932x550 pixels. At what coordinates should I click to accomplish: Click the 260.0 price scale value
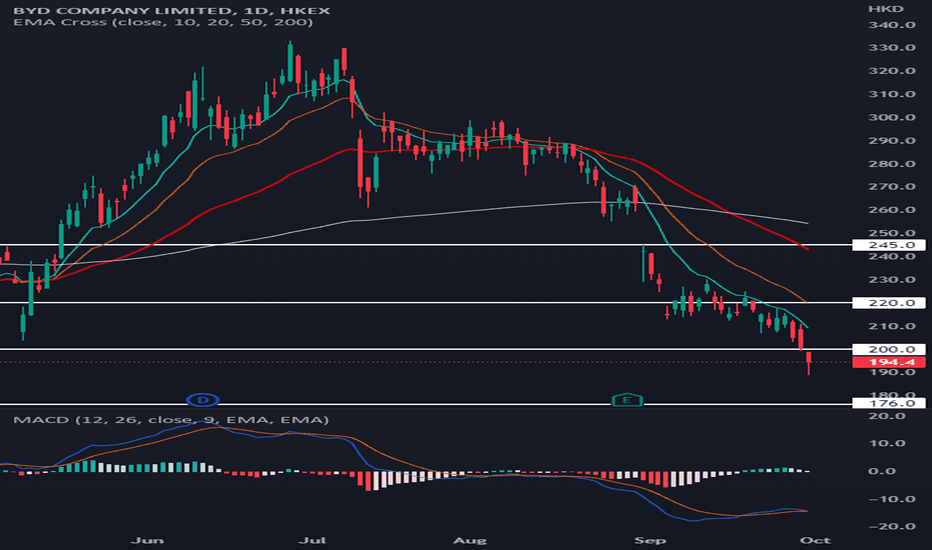point(892,210)
